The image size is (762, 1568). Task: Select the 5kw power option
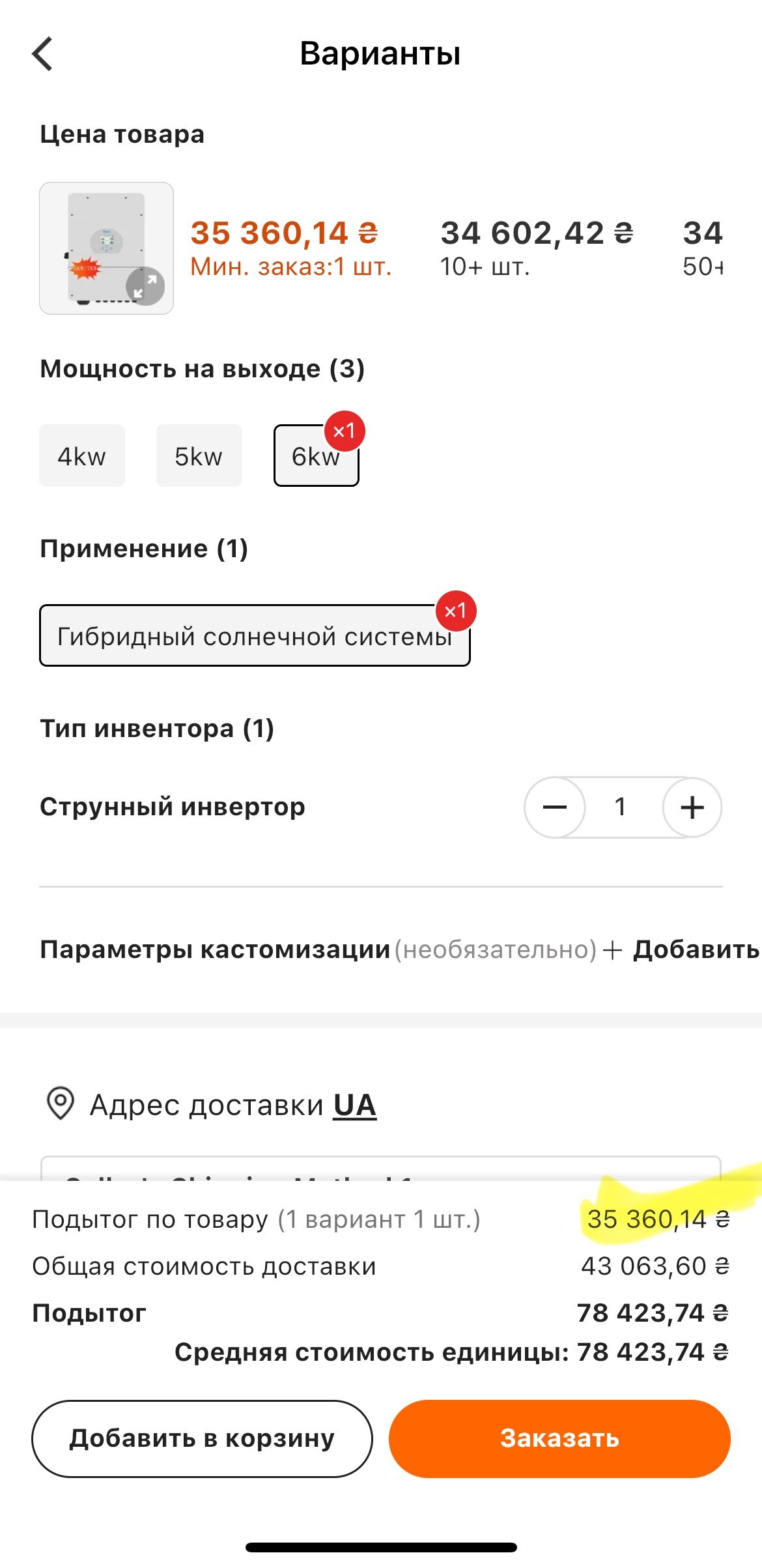coord(199,456)
